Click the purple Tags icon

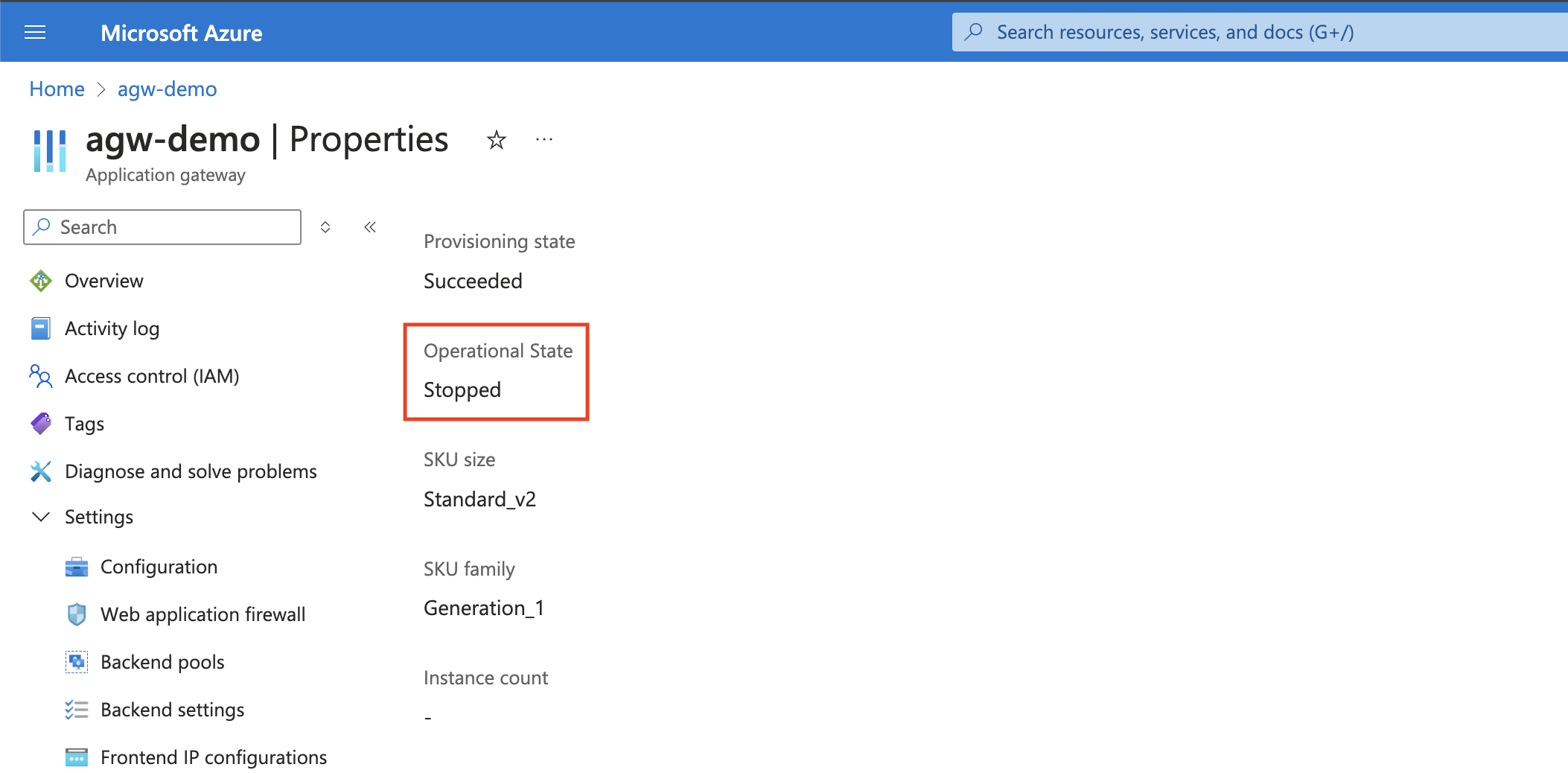pyautogui.click(x=41, y=424)
